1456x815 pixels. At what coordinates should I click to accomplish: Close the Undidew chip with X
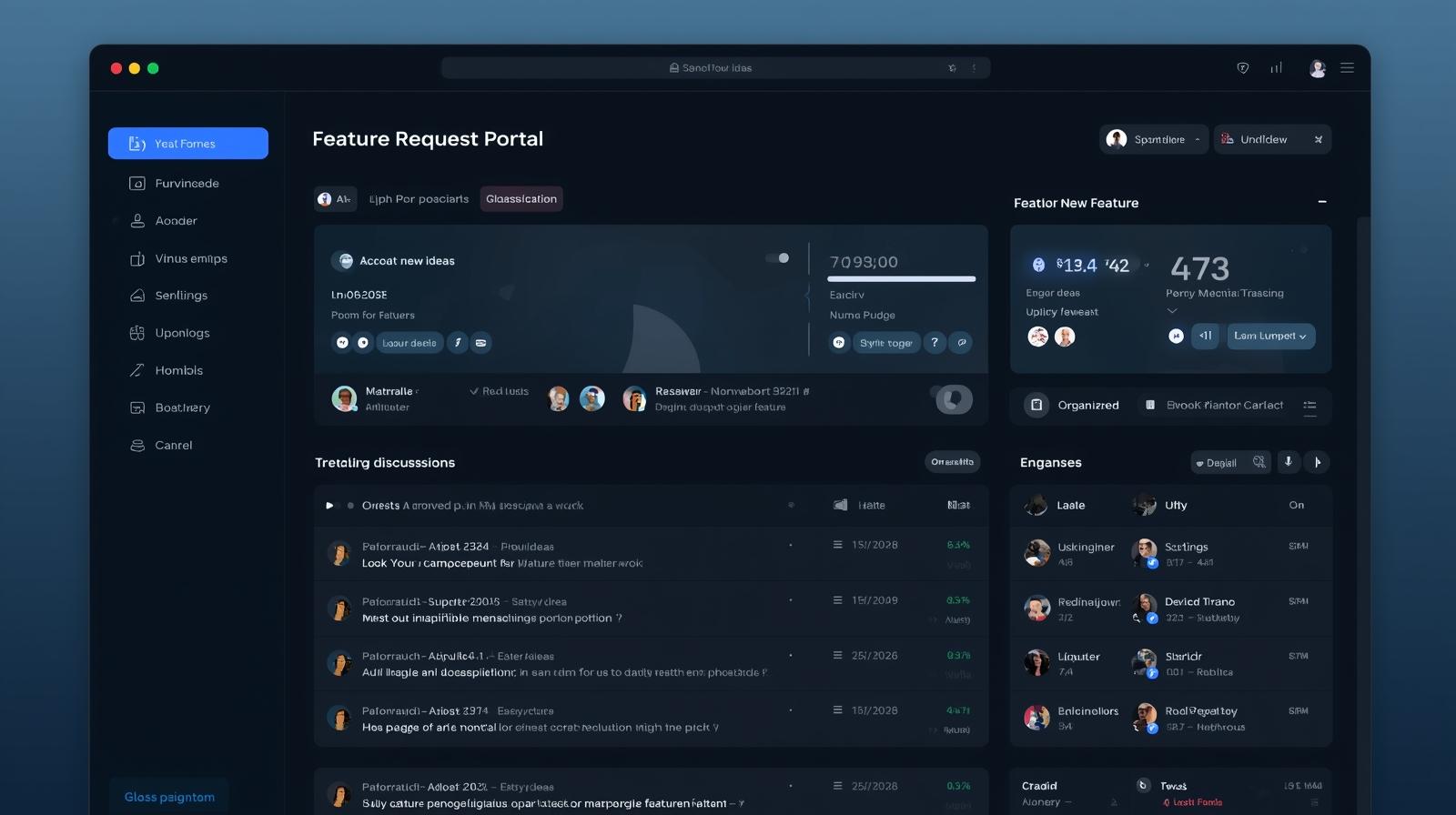(1319, 139)
